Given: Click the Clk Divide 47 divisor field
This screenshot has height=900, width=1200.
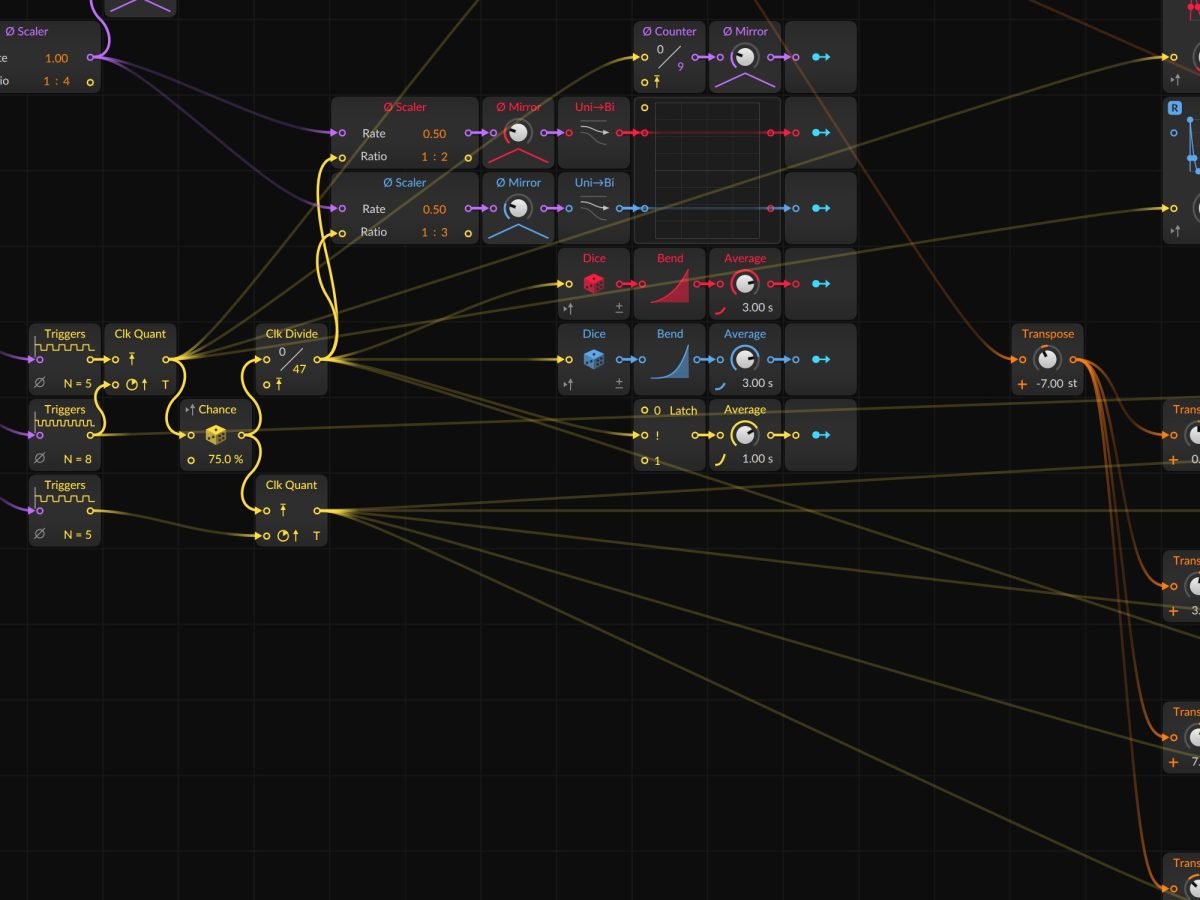Looking at the screenshot, I should click(299, 368).
